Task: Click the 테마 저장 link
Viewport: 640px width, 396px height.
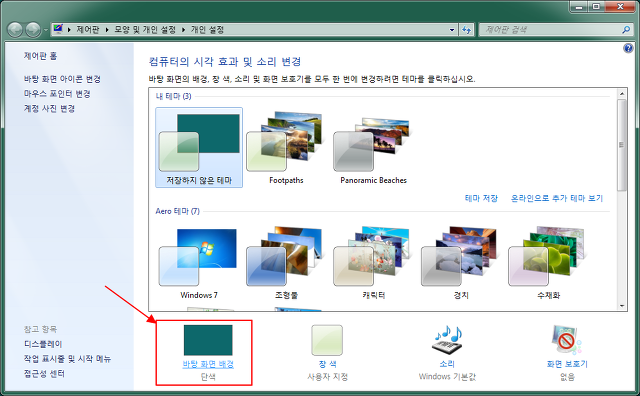Action: tap(481, 198)
